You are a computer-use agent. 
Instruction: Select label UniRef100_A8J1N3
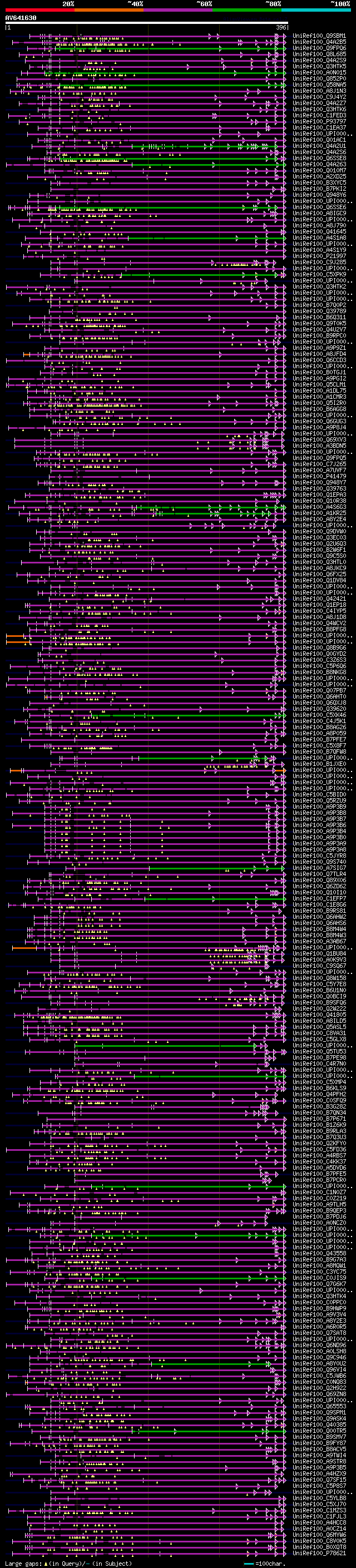[319, 91]
